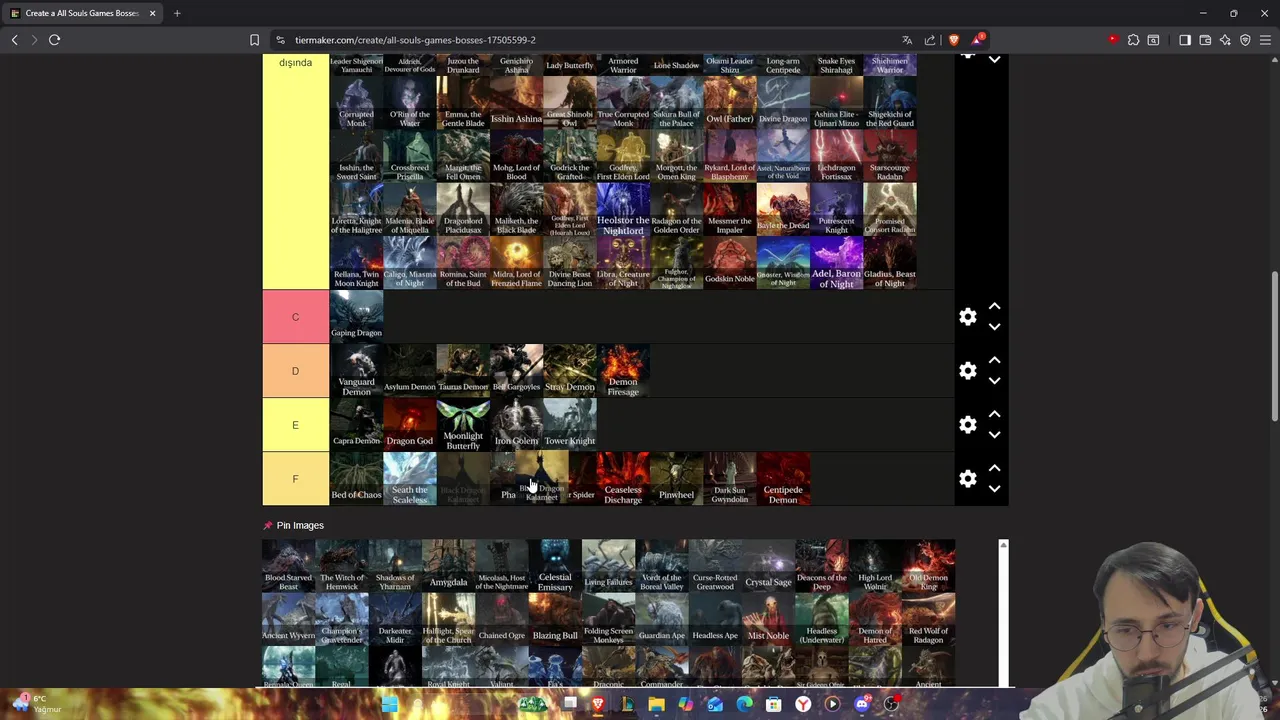Select the Gaping Dragon boss image
Image resolution: width=1280 pixels, height=720 pixels.
(356, 317)
